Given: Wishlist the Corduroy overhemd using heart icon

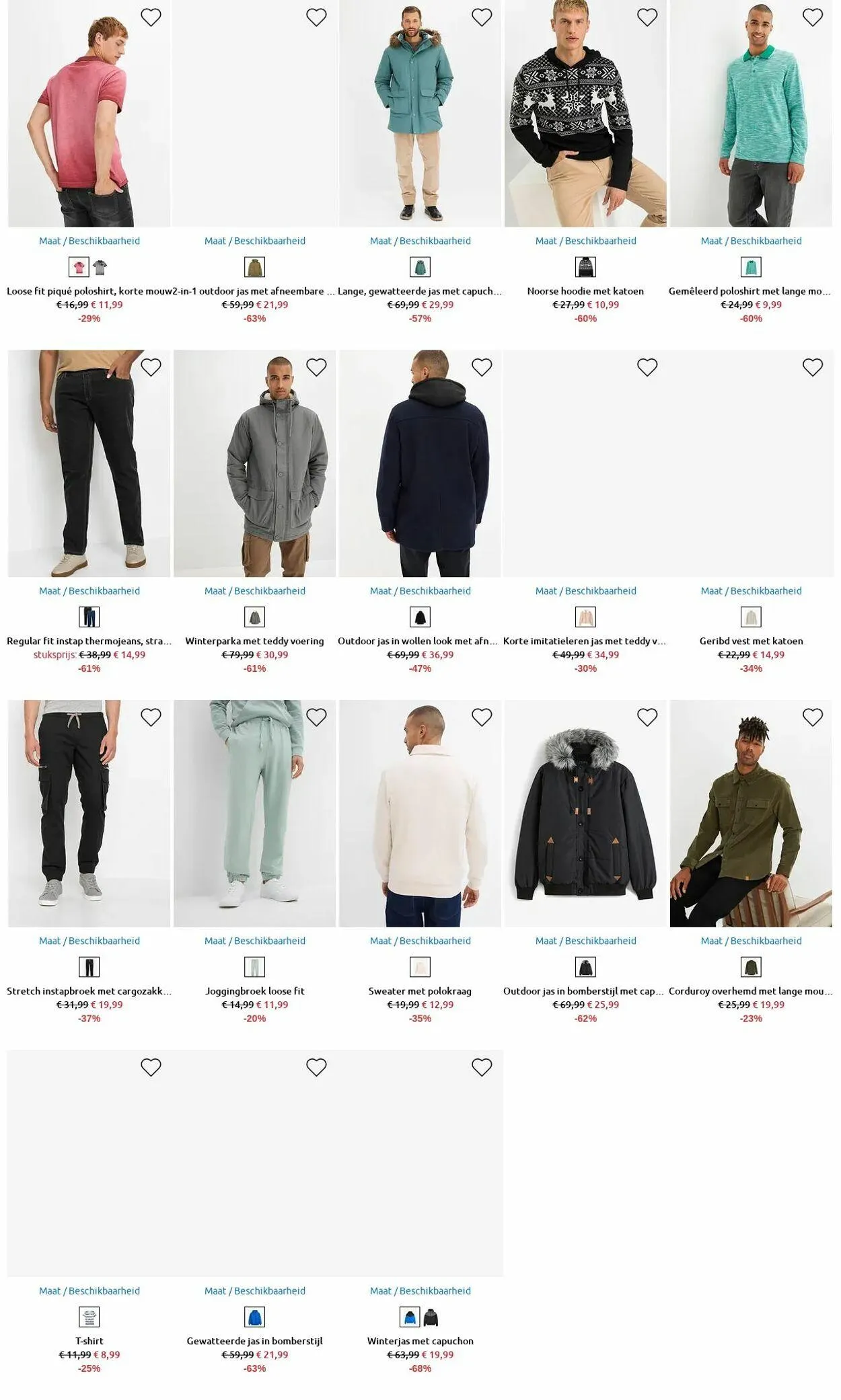Looking at the screenshot, I should 813,717.
